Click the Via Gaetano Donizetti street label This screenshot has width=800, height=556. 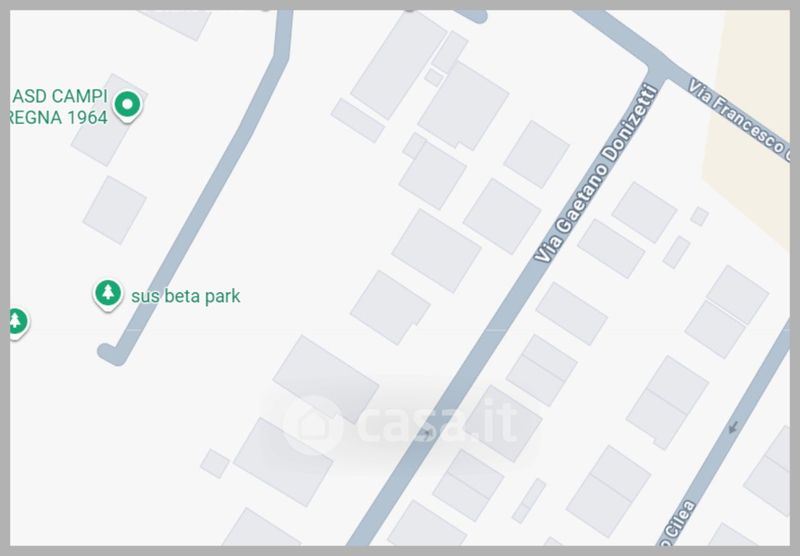596,173
